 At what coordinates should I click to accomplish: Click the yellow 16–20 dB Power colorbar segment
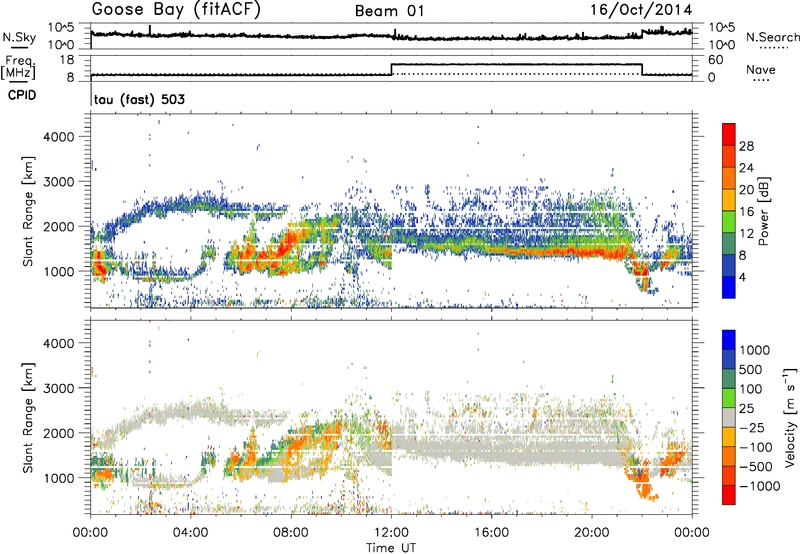(x=729, y=199)
